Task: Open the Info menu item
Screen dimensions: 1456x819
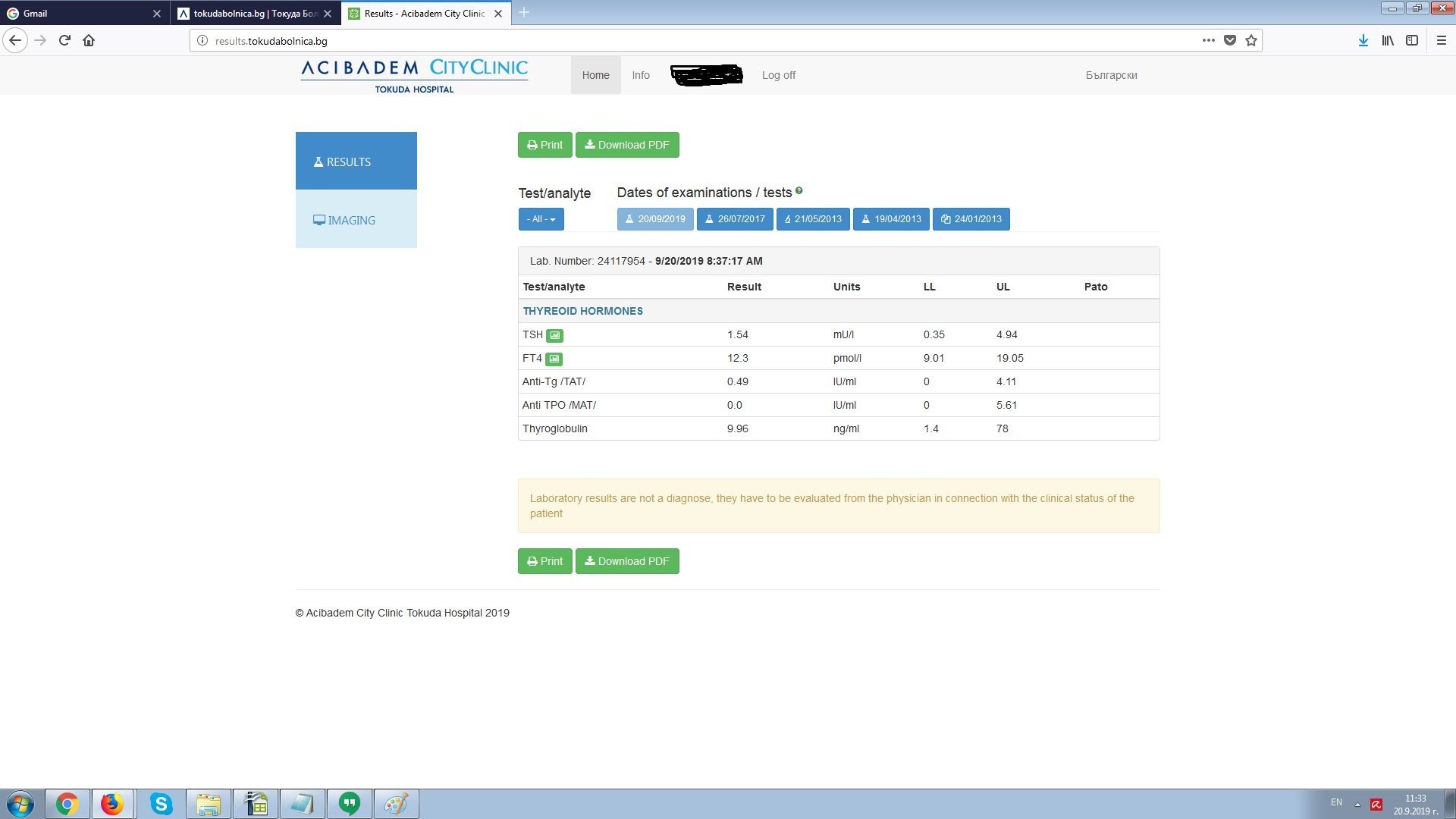Action: 640,75
